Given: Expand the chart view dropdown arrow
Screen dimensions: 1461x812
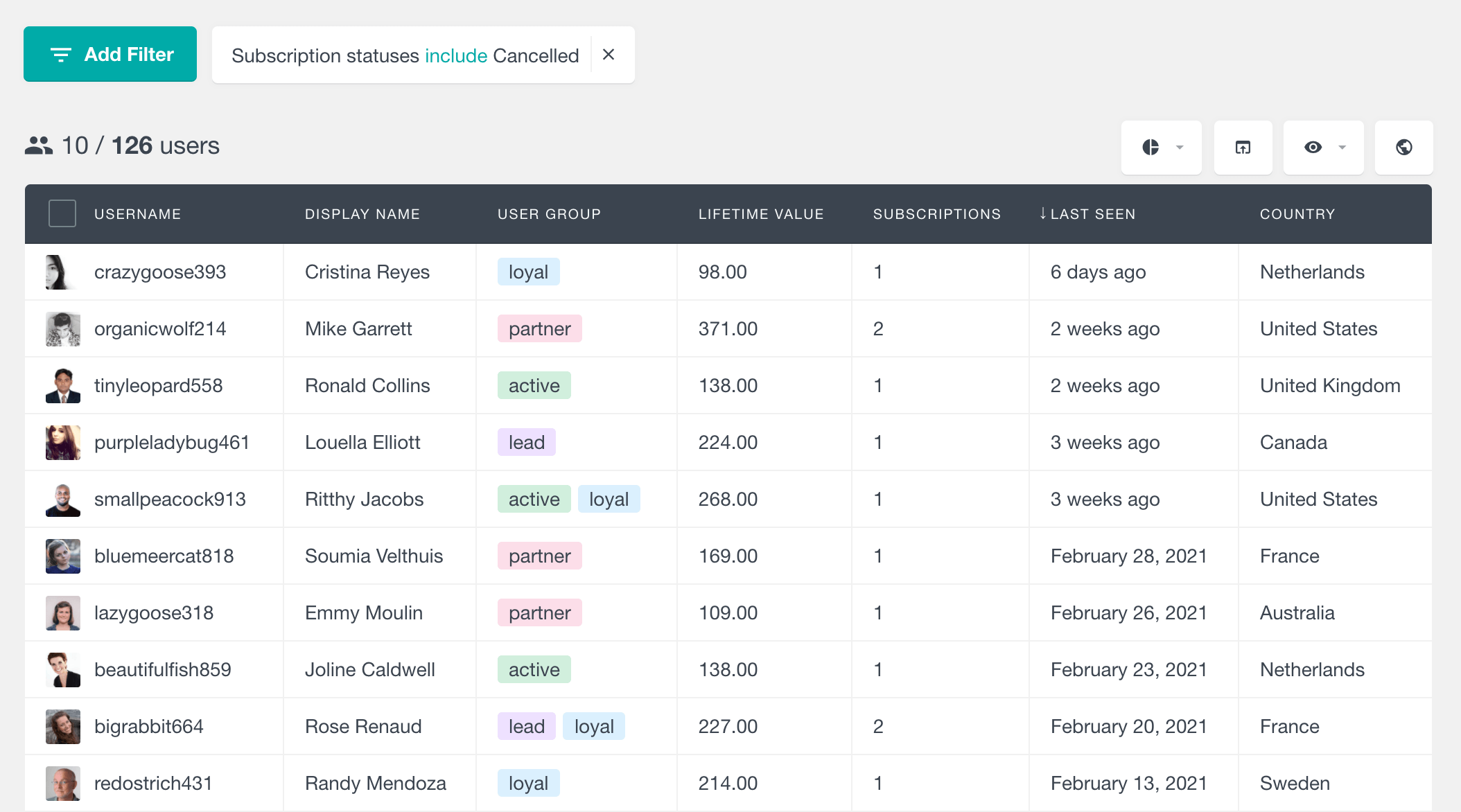Looking at the screenshot, I should point(1180,148).
